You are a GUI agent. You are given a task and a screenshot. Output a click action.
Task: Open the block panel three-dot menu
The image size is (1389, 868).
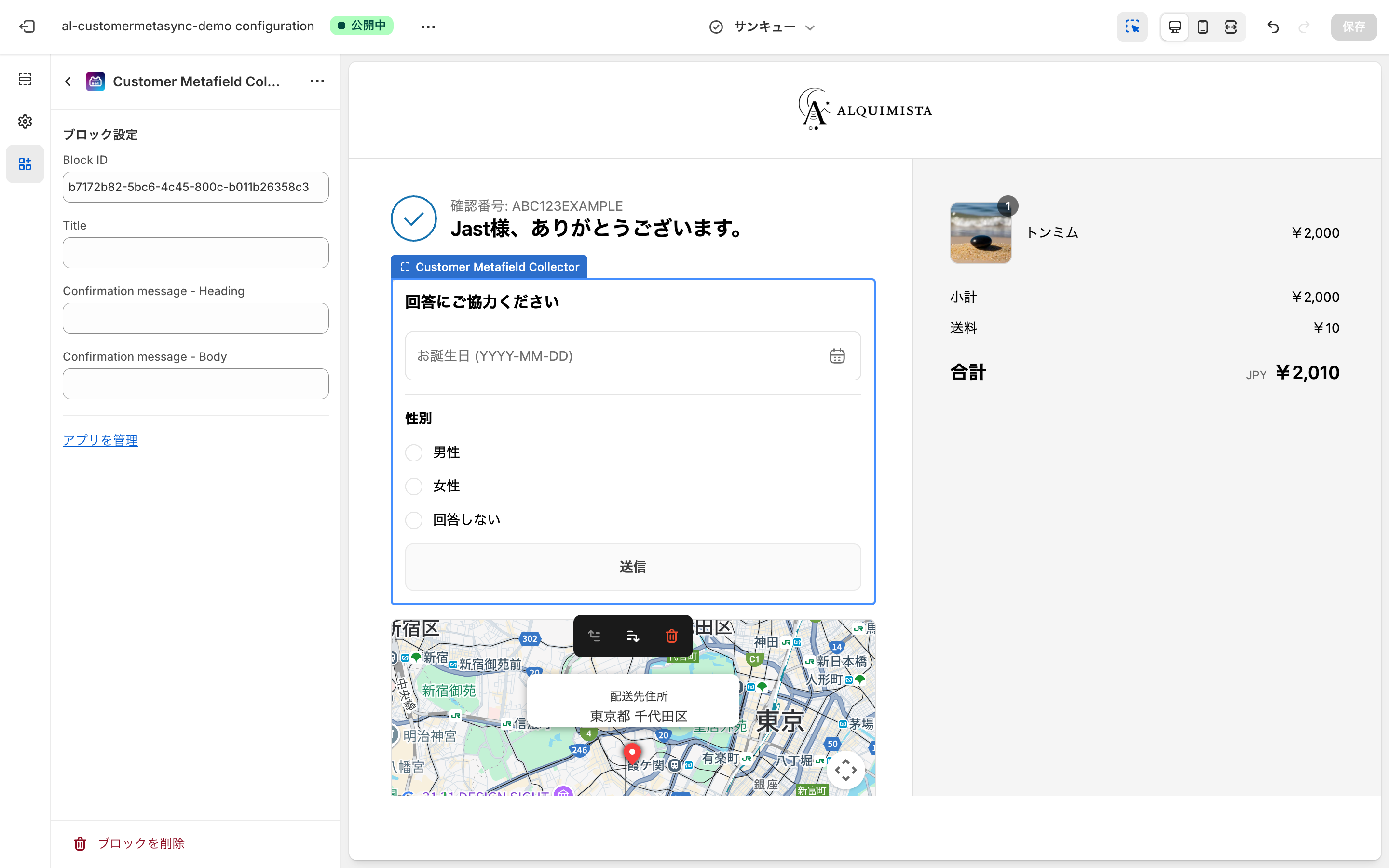[317, 81]
